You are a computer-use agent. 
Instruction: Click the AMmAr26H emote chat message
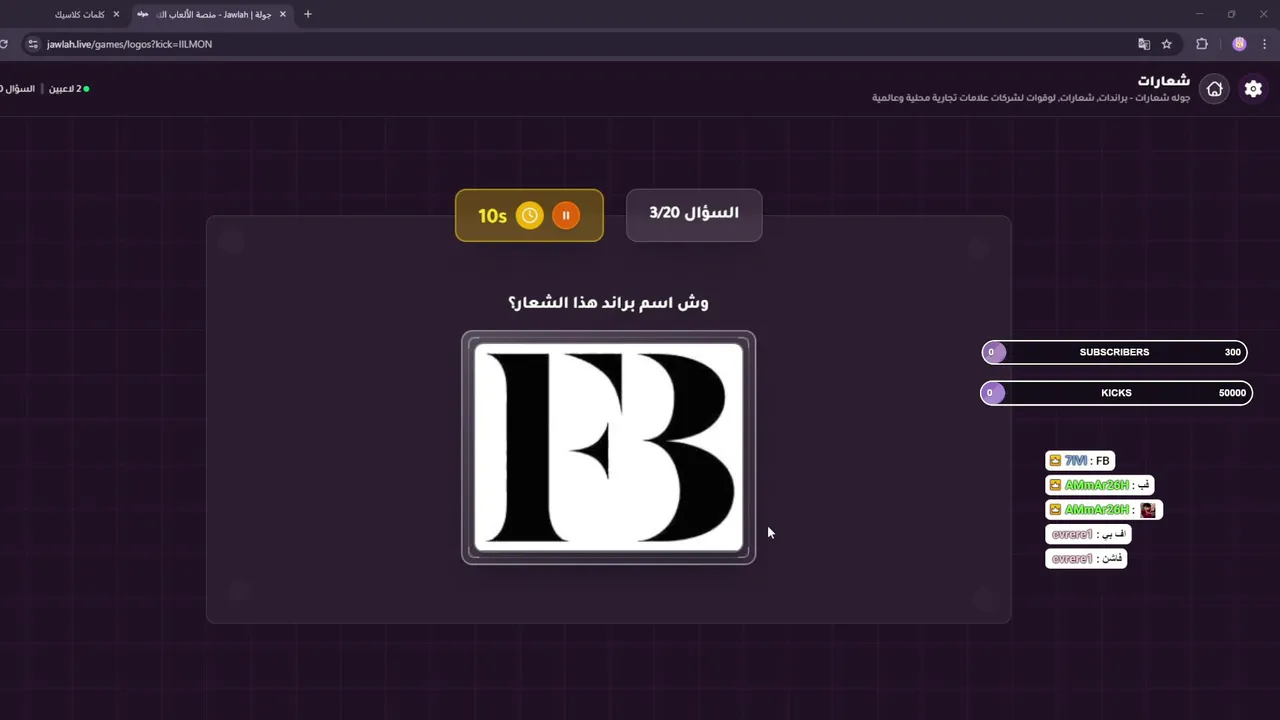tap(1104, 510)
